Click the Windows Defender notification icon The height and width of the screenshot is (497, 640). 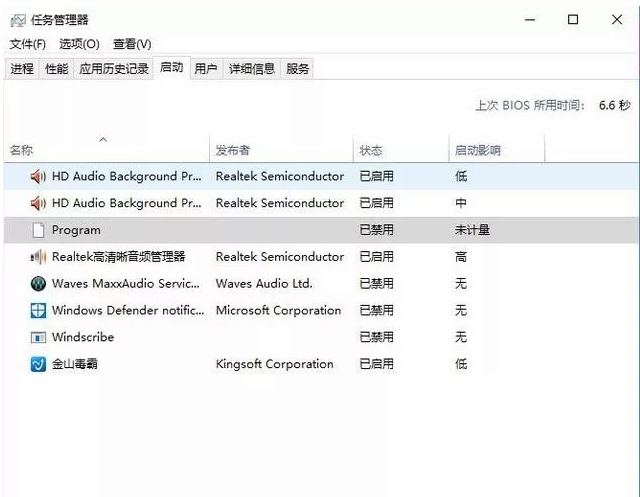point(39,311)
